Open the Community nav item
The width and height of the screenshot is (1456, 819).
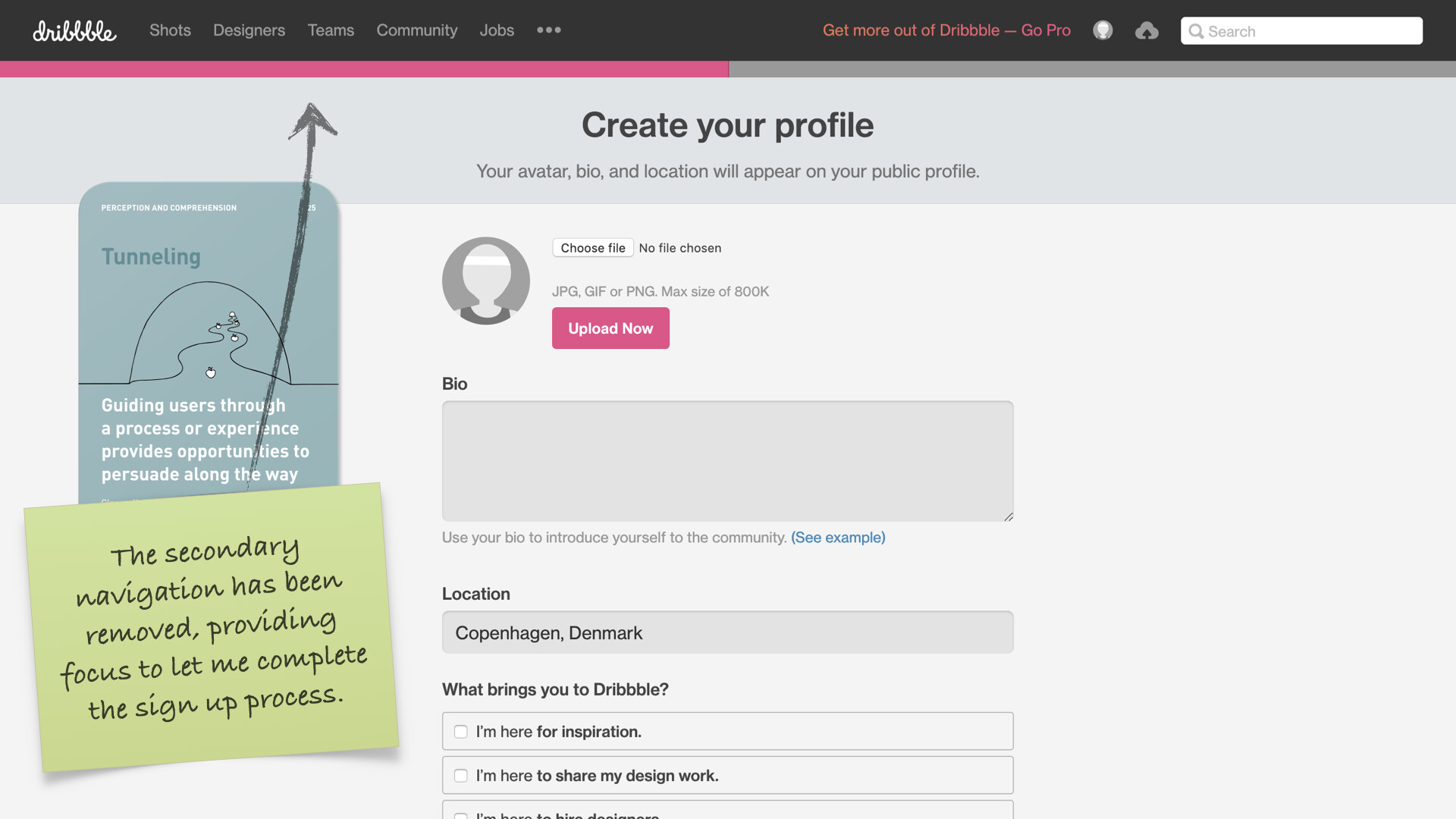coord(417,30)
